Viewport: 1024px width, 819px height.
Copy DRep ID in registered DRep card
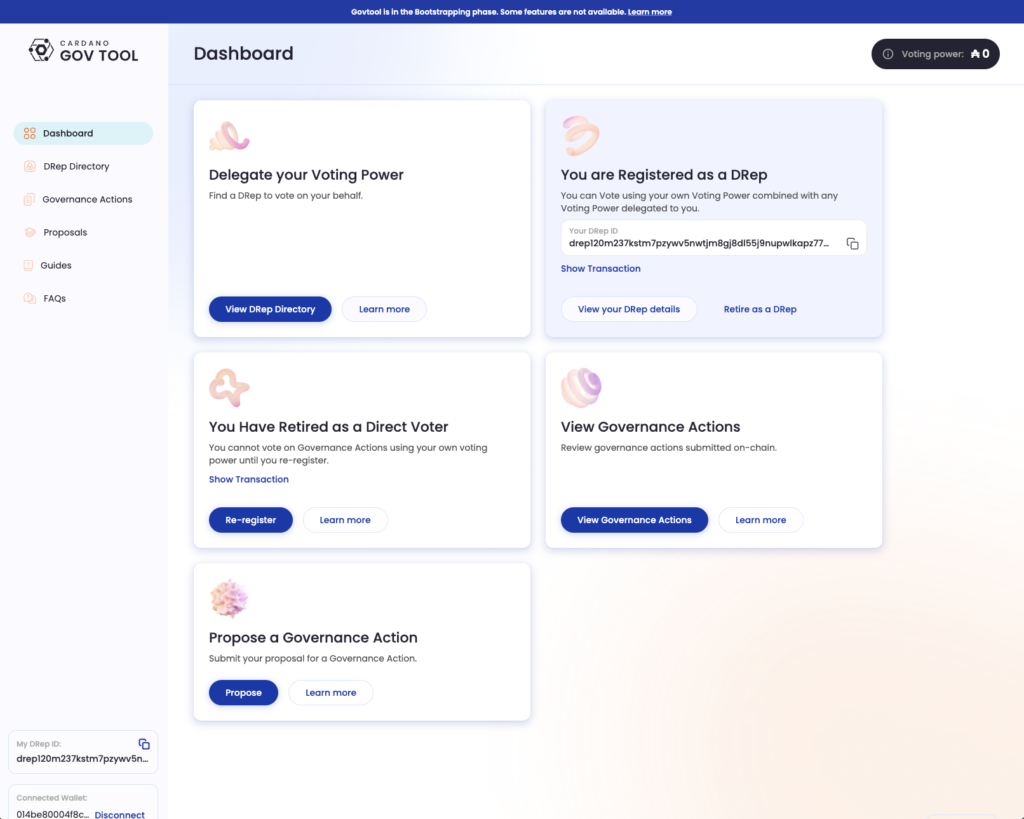click(852, 243)
